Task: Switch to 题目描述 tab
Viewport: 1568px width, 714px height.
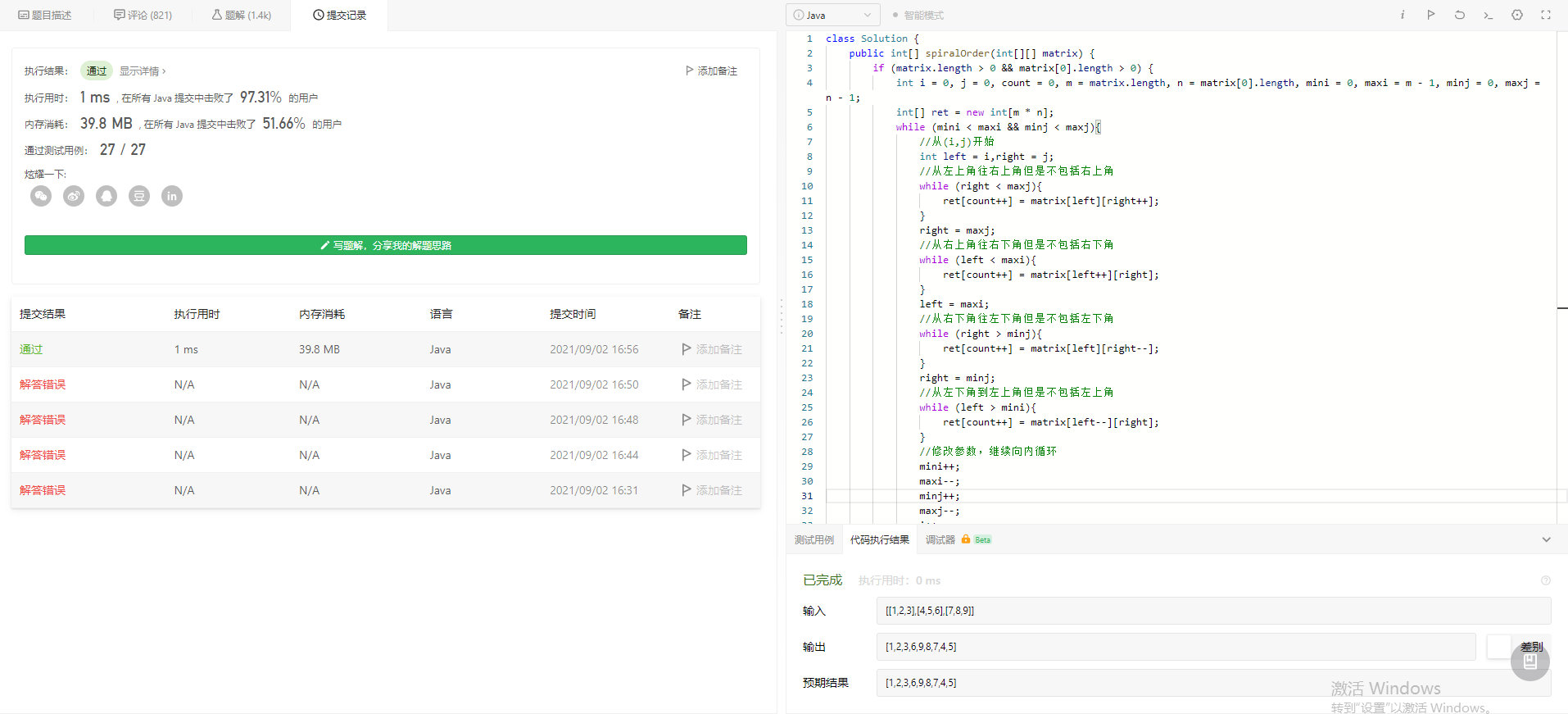Action: (45, 15)
